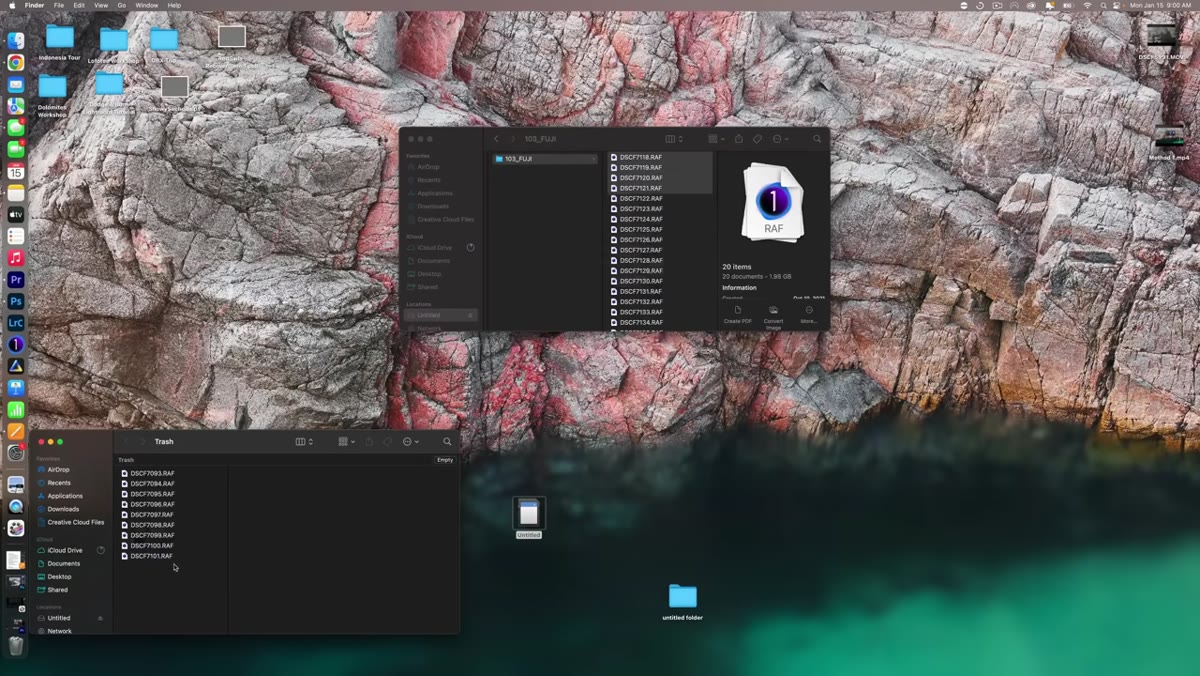Click the share icon in 103_FUJI window
Screen dimensions: 1200x676
(739, 139)
